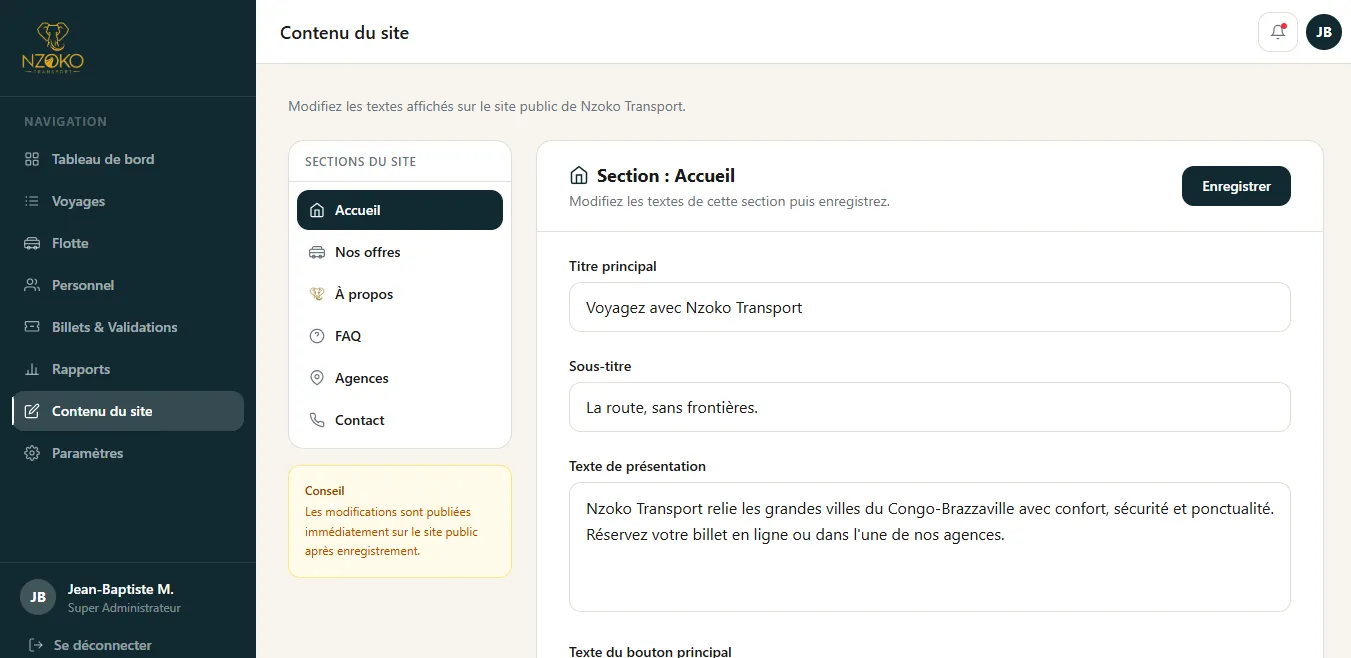This screenshot has height=658, width=1351.
Task: Switch to À propos section
Action: (400, 294)
